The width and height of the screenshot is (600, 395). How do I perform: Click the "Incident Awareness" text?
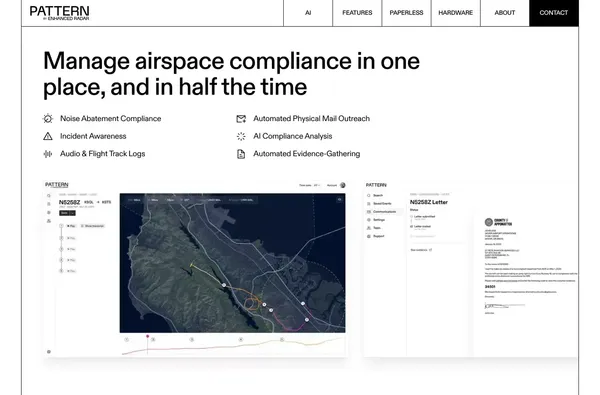click(93, 136)
